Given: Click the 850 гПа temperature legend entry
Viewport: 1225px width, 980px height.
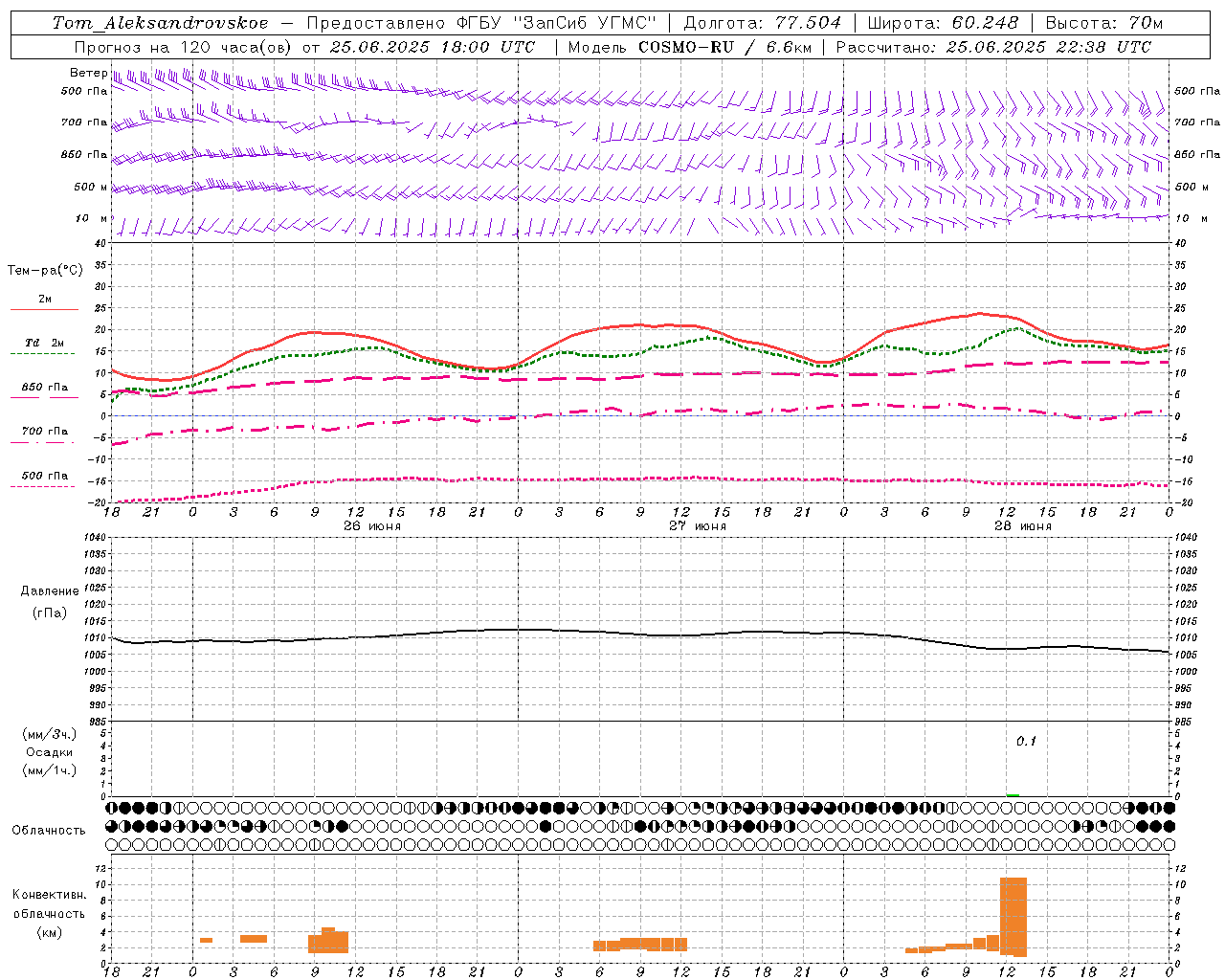Looking at the screenshot, I should pyautogui.click(x=45, y=388).
